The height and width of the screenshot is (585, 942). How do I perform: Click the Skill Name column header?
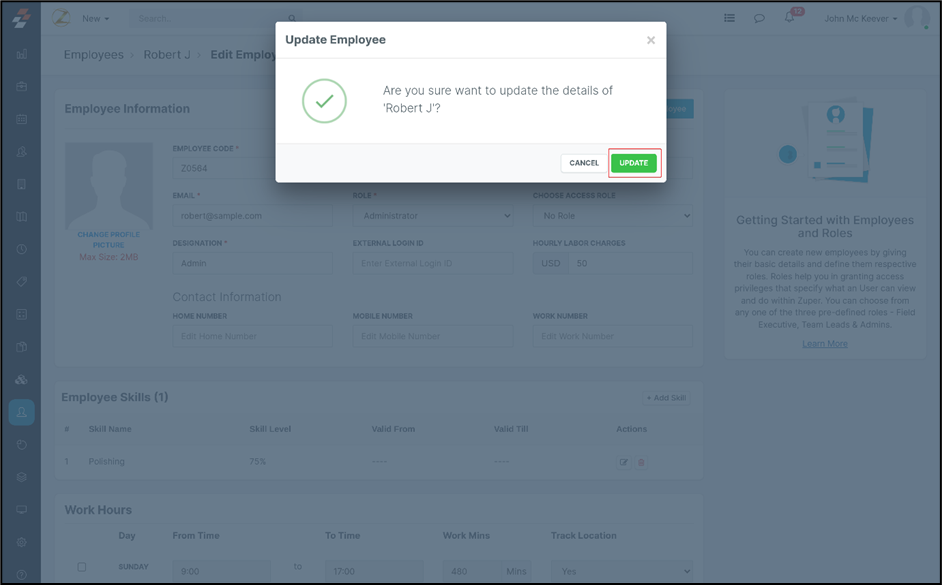[x=110, y=429]
